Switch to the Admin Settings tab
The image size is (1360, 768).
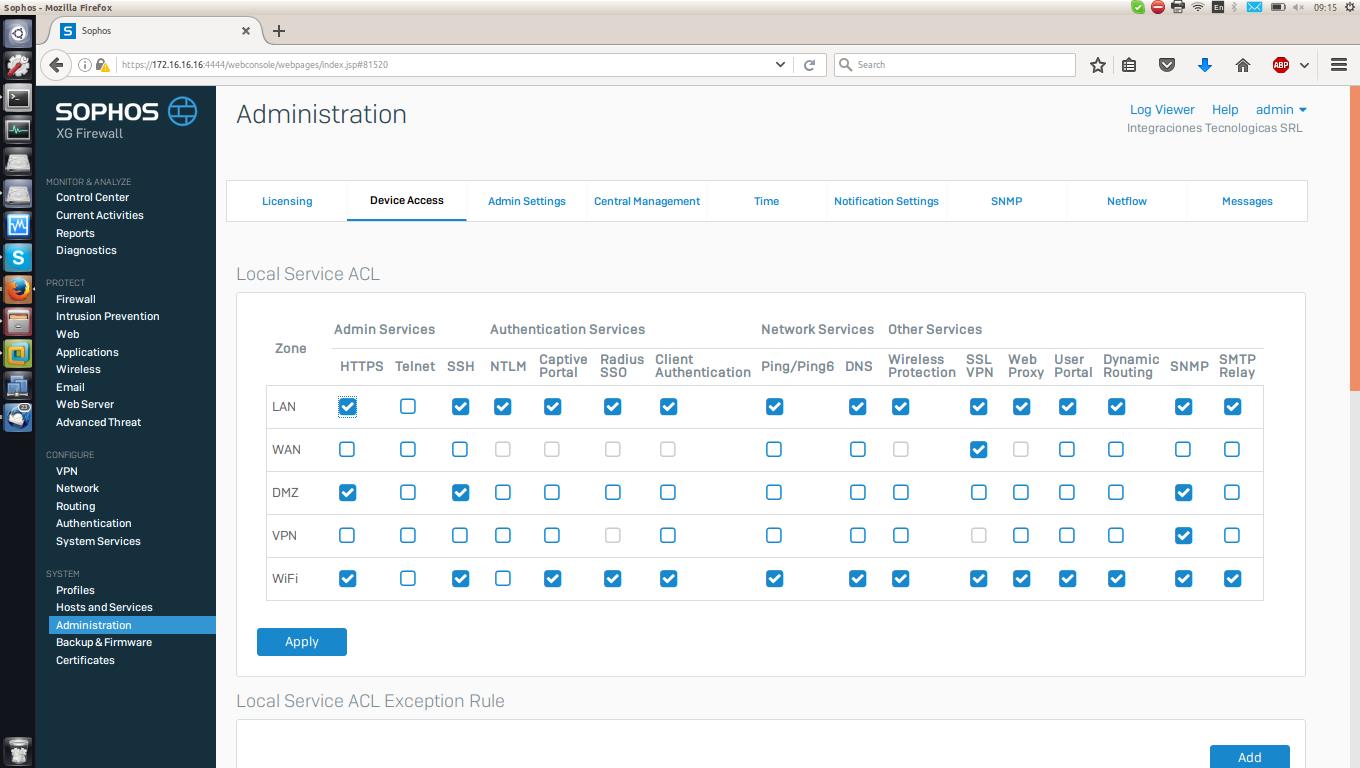click(527, 201)
